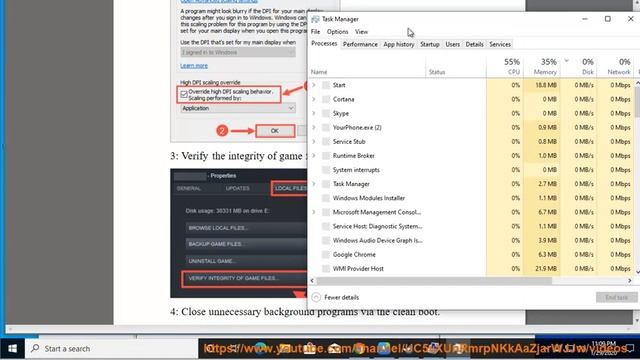Click the Task Manager process row icon
The image size is (640, 360).
coord(326,184)
